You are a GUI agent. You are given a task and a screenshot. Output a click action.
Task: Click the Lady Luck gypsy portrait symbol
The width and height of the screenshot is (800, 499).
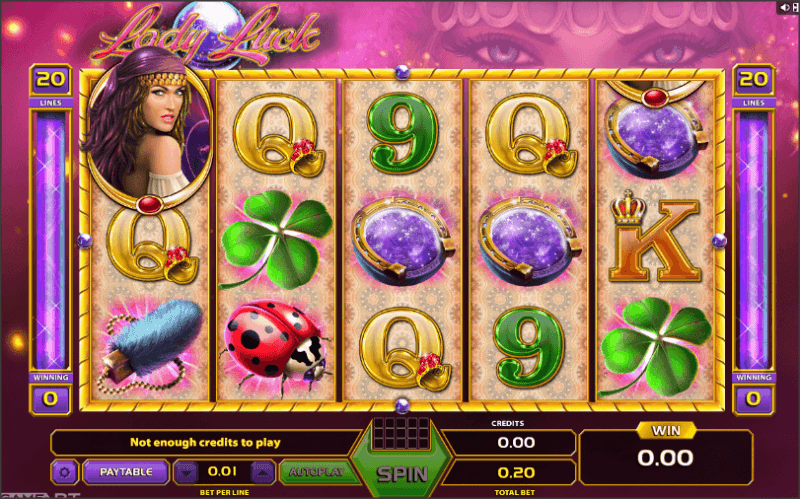point(148,133)
